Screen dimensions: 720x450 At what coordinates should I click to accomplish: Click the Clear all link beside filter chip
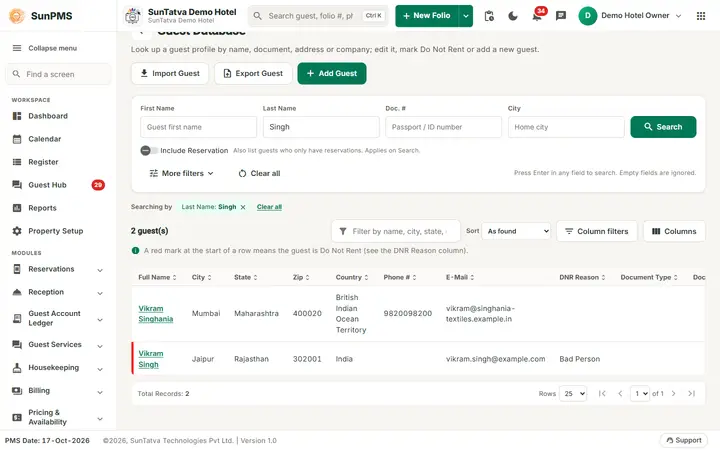click(x=269, y=207)
